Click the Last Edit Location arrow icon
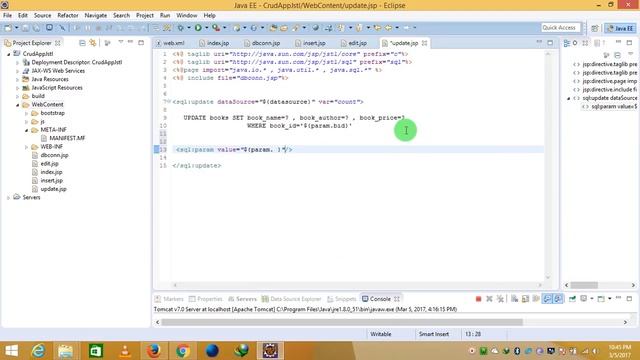 point(377,28)
